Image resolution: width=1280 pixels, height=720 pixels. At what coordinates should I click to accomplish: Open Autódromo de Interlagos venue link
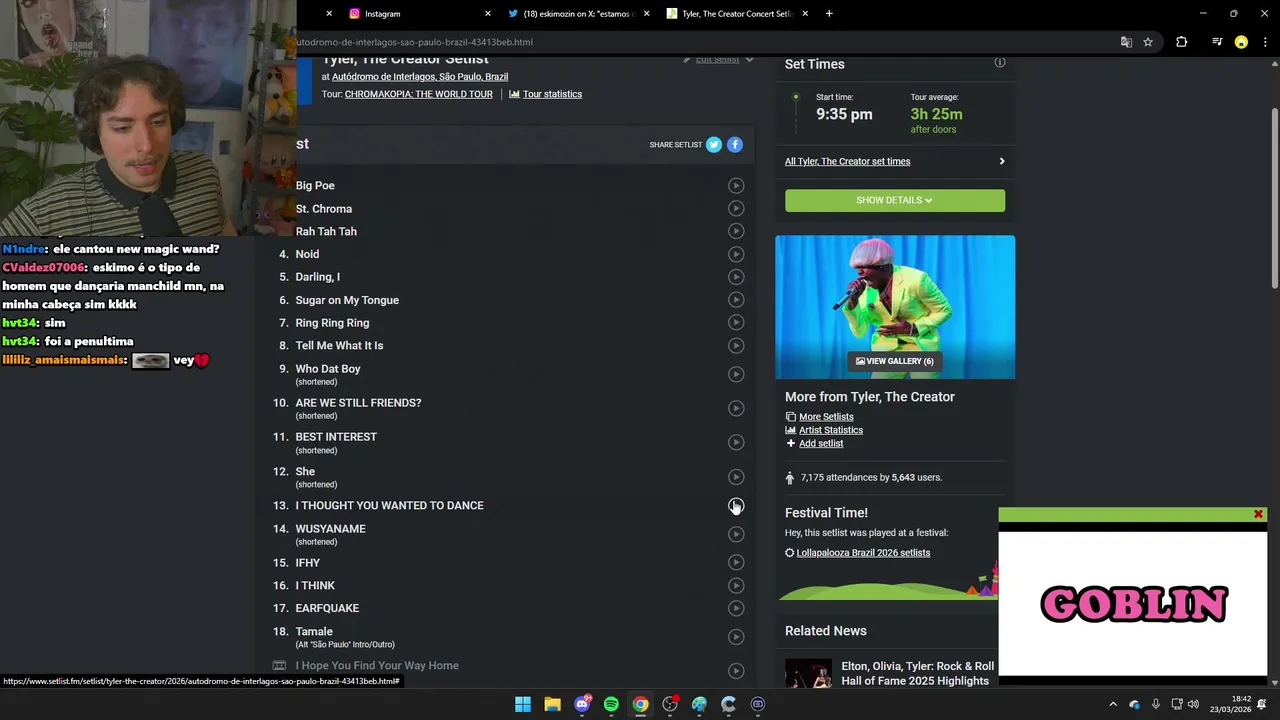[x=420, y=77]
